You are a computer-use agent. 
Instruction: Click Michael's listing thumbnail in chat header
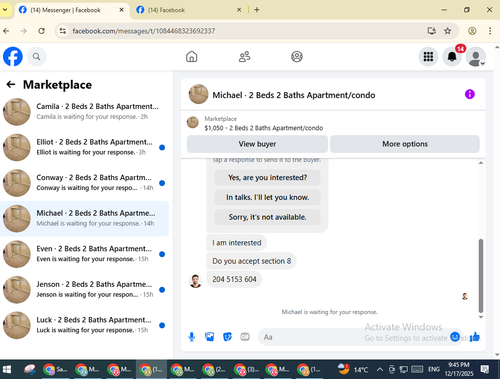point(199,94)
